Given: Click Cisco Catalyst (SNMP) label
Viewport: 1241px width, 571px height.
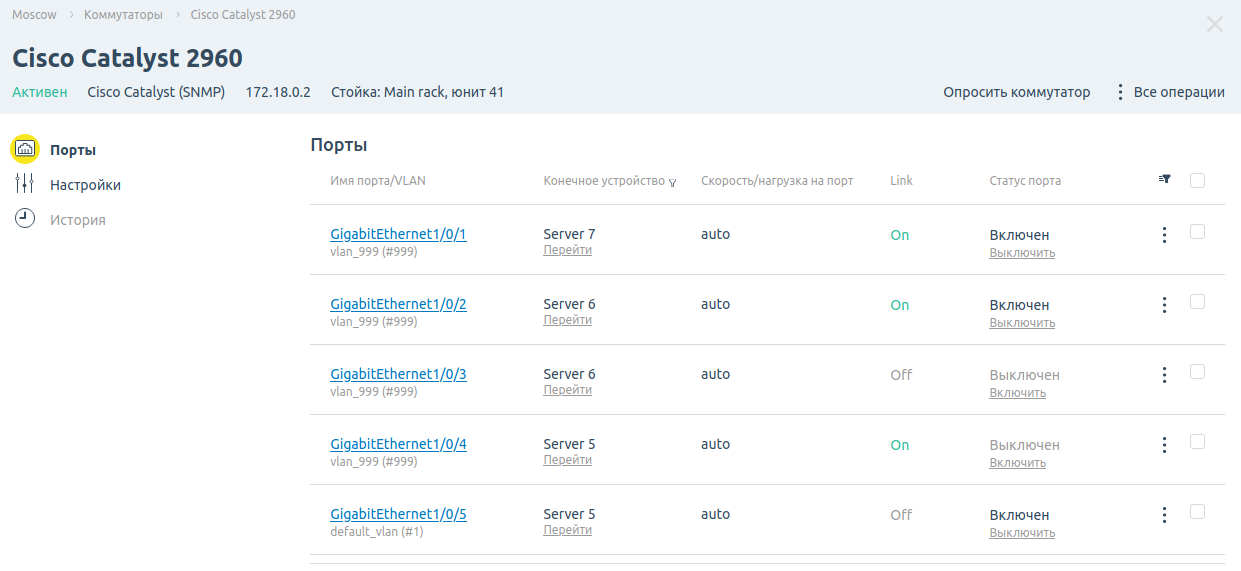Looking at the screenshot, I should (x=156, y=92).
